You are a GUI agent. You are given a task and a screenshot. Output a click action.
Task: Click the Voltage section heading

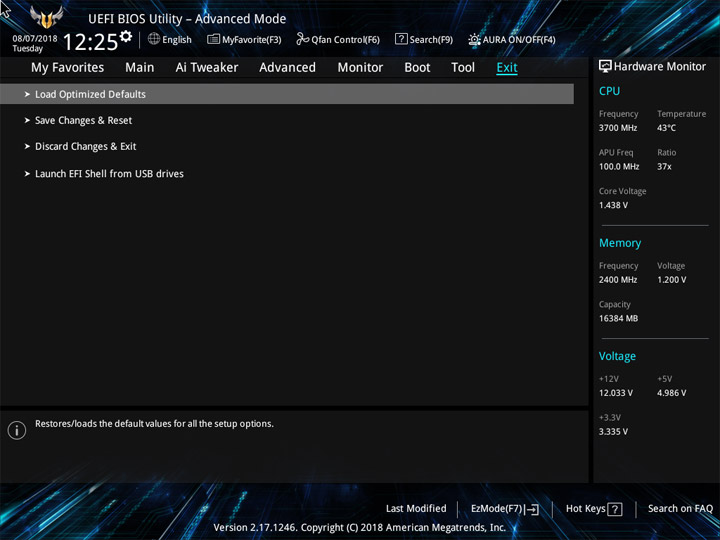coord(617,356)
